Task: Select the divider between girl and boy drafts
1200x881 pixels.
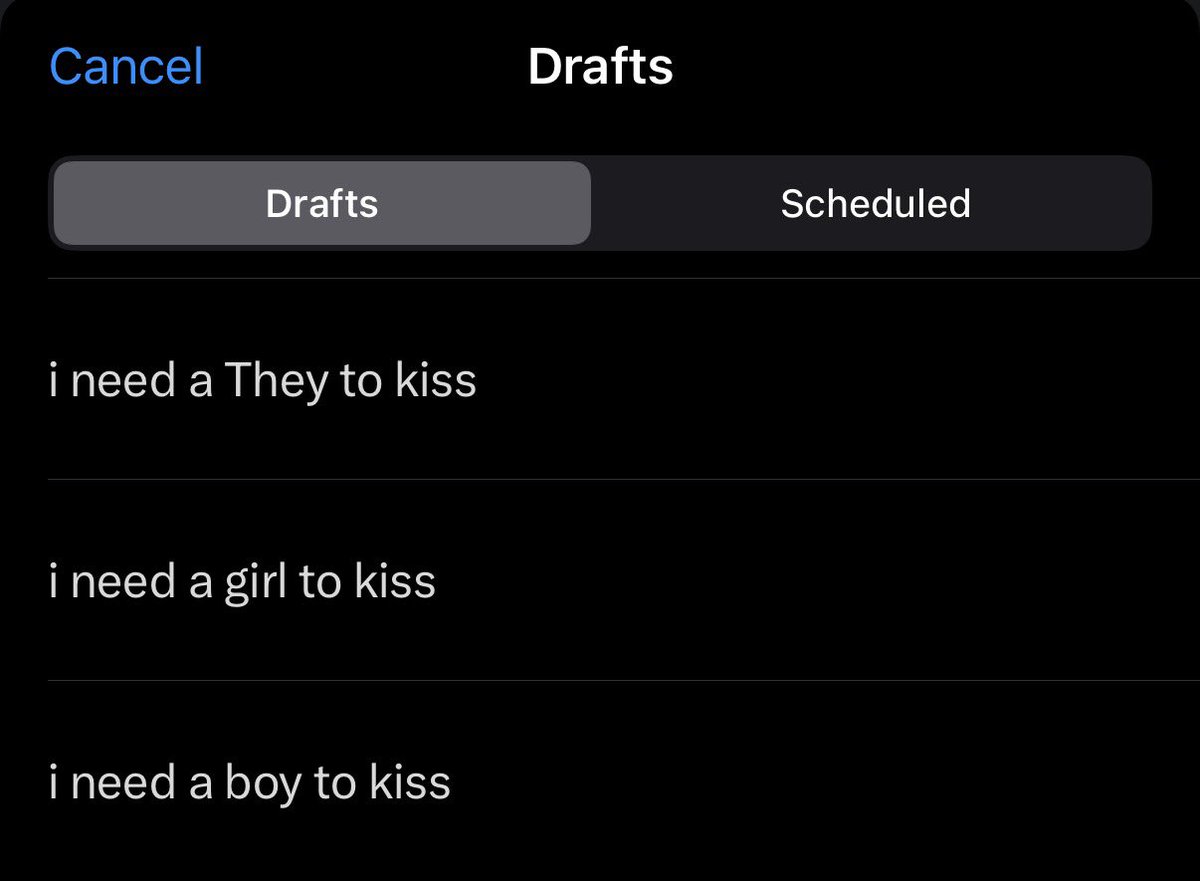Action: [x=624, y=681]
